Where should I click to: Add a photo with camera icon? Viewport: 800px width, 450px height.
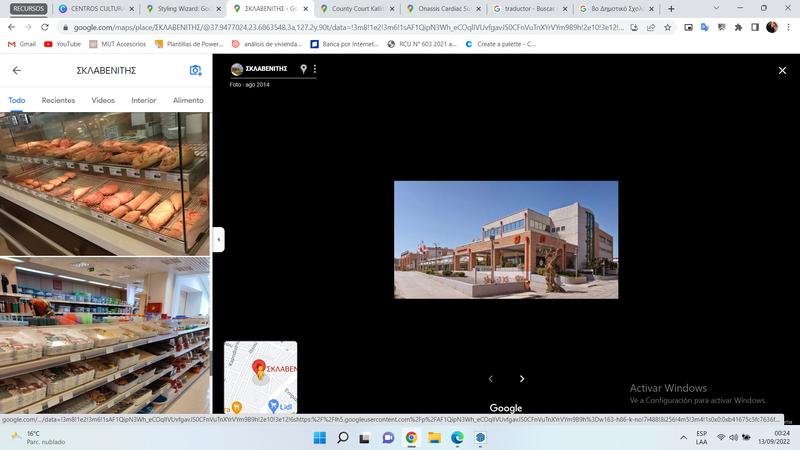pyautogui.click(x=195, y=70)
